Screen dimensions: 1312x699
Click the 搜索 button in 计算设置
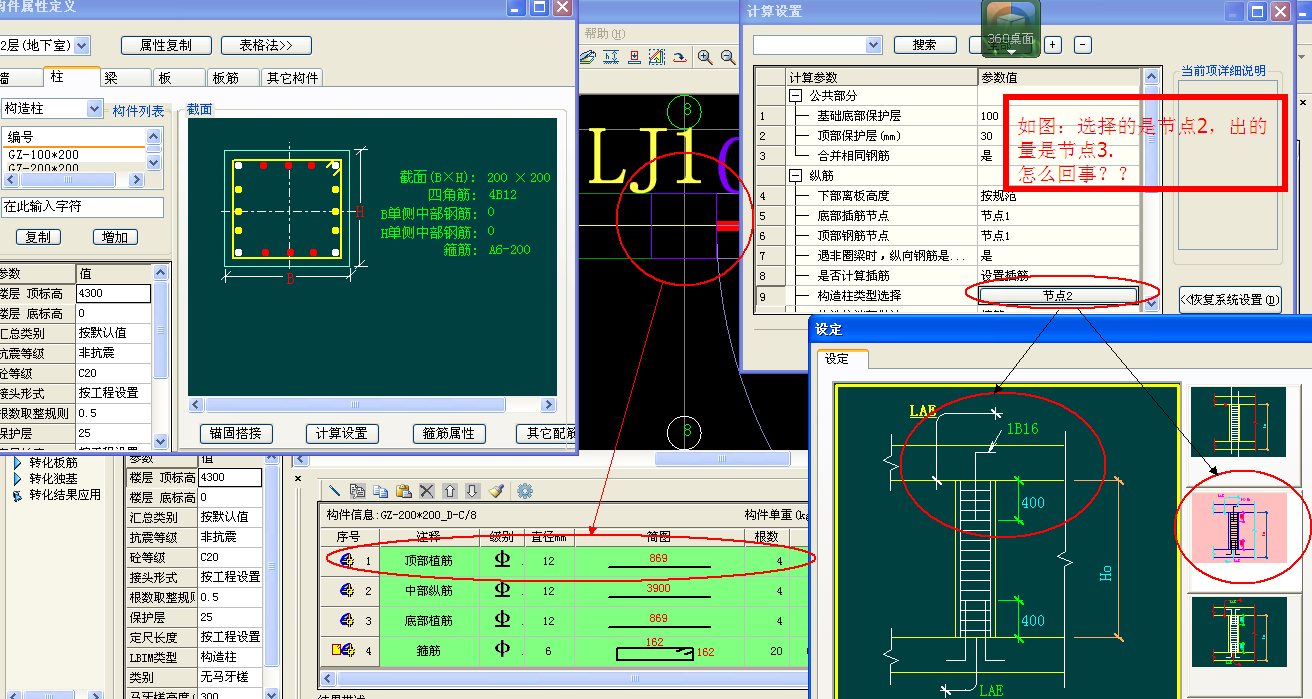tap(925, 45)
